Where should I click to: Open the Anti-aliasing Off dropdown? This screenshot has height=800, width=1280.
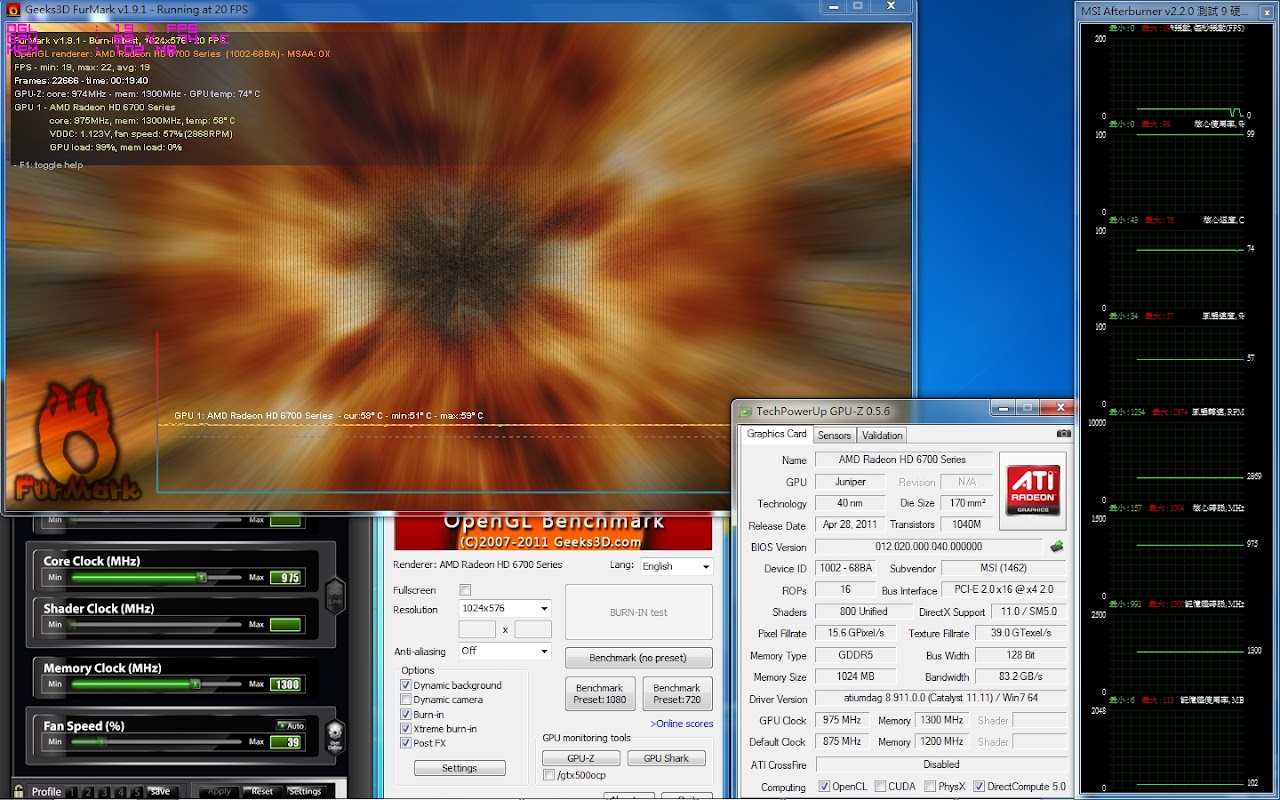click(x=505, y=651)
